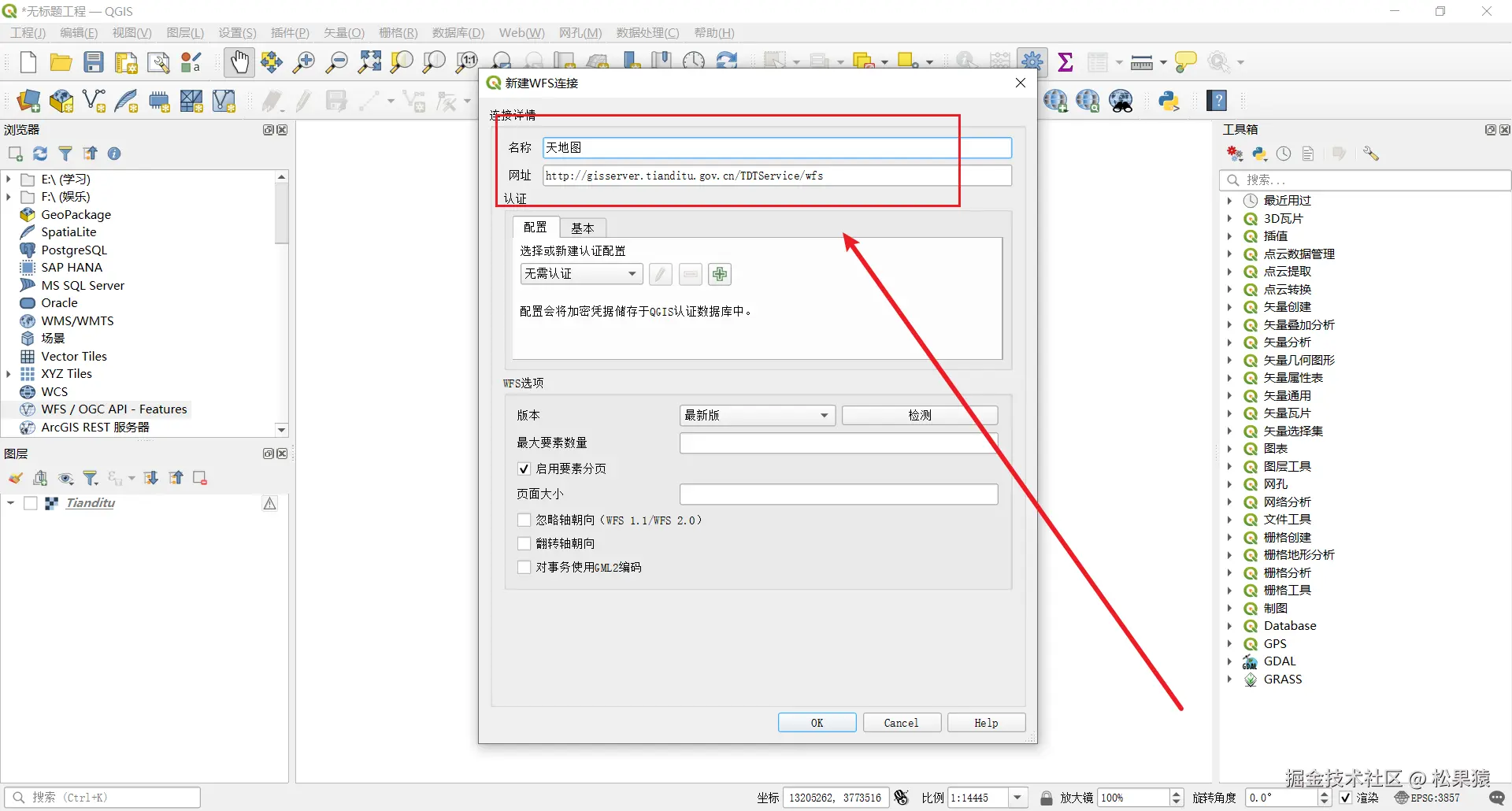The image size is (1512, 811).
Task: Save project with floppy disk icon
Action: tap(94, 62)
